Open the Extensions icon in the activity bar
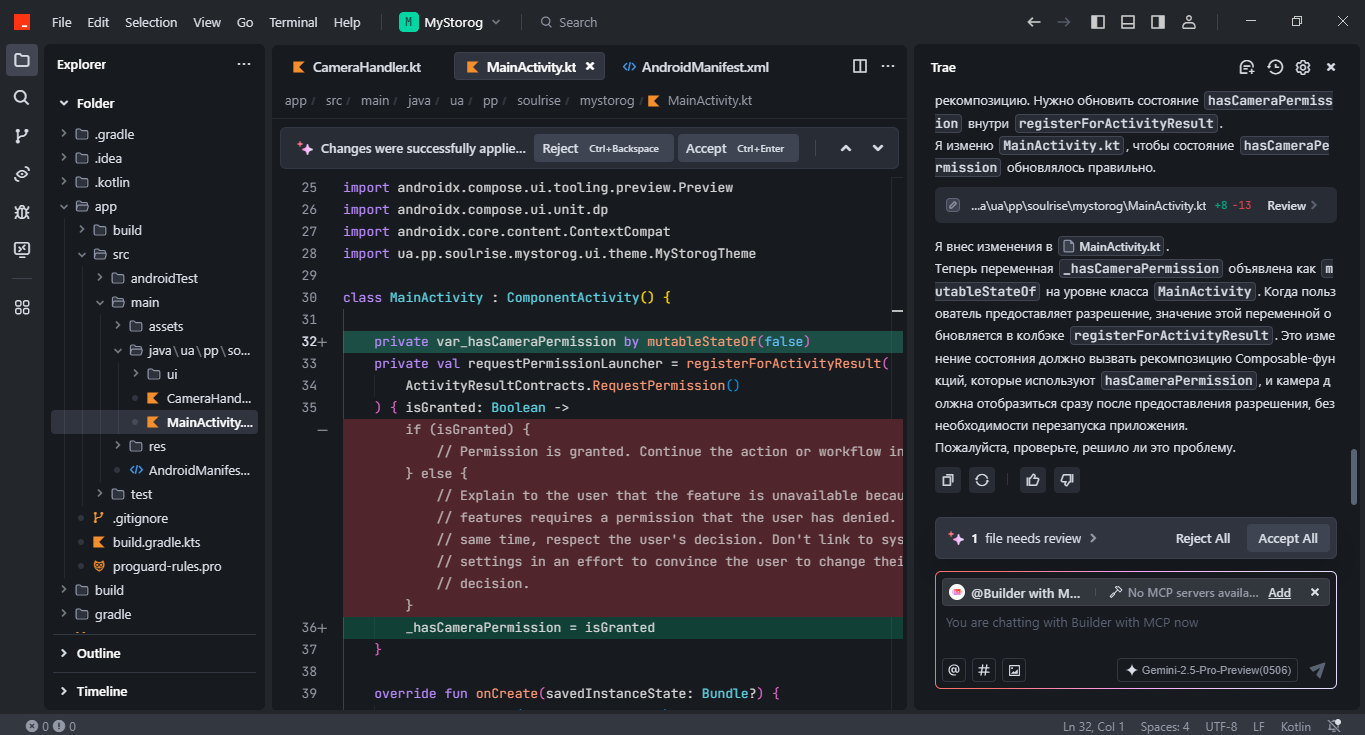The width and height of the screenshot is (1365, 735). point(22,307)
